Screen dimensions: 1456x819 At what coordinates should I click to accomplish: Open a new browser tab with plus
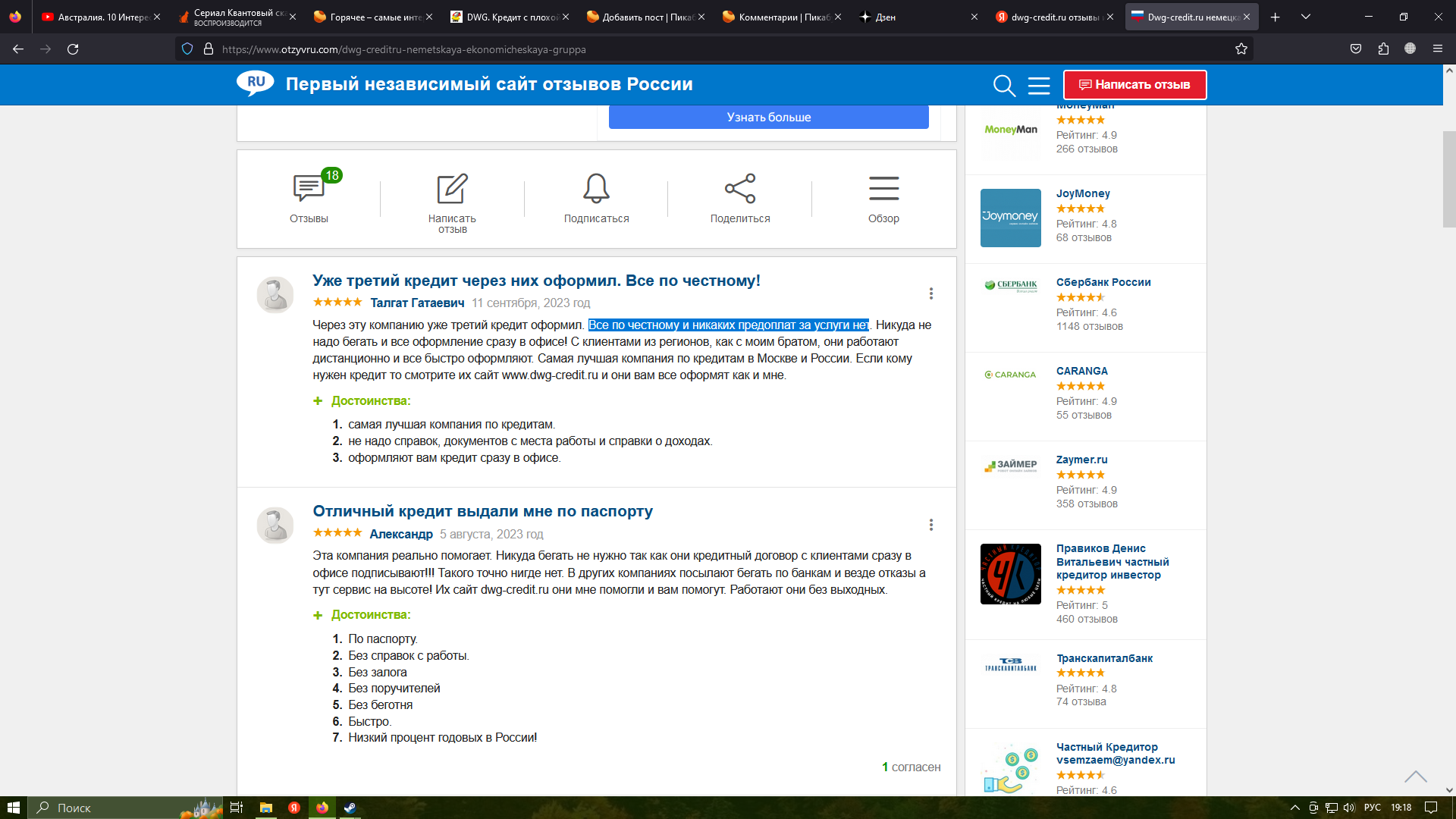pyautogui.click(x=1276, y=17)
